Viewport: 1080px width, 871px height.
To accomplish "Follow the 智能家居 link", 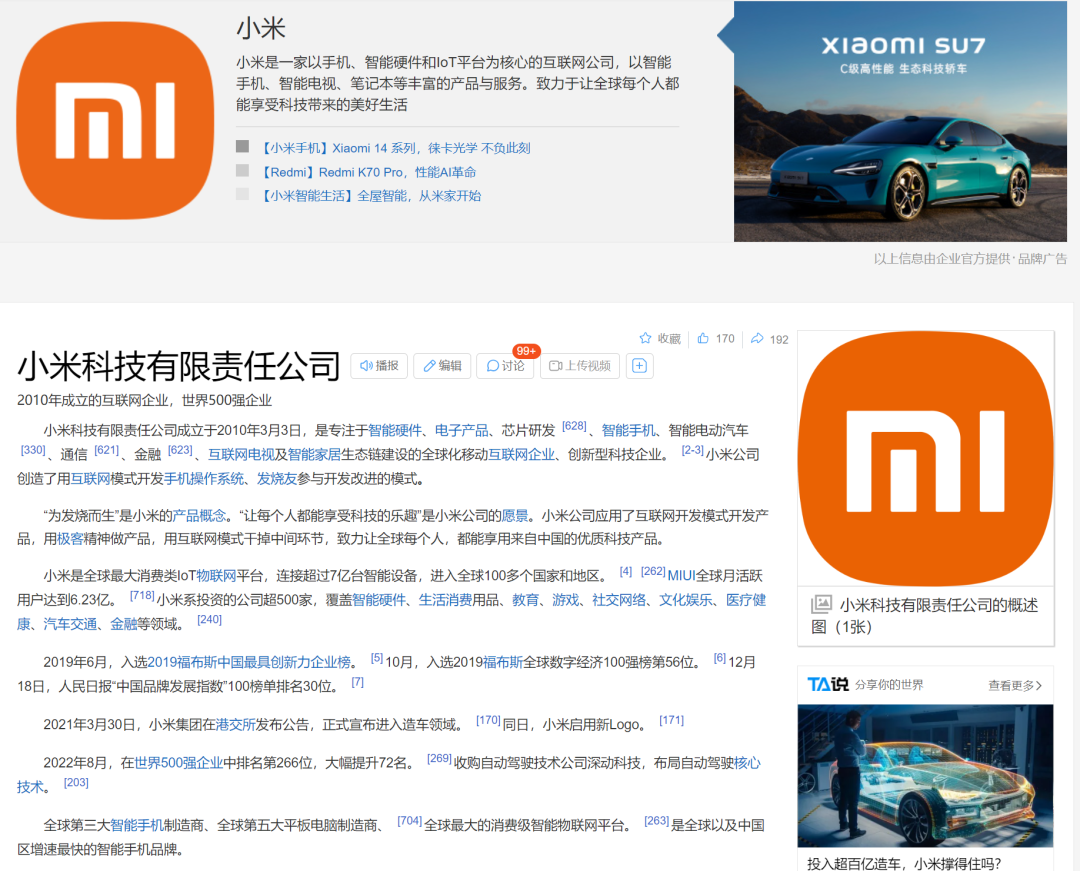I will point(314,454).
